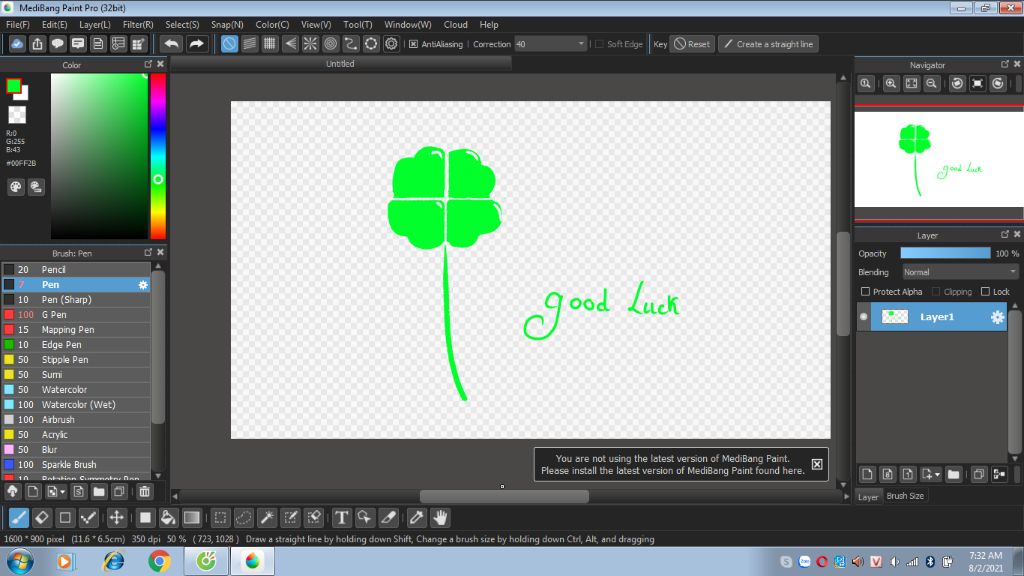
Task: Choose the Airbrush brush
Action: 76,420
